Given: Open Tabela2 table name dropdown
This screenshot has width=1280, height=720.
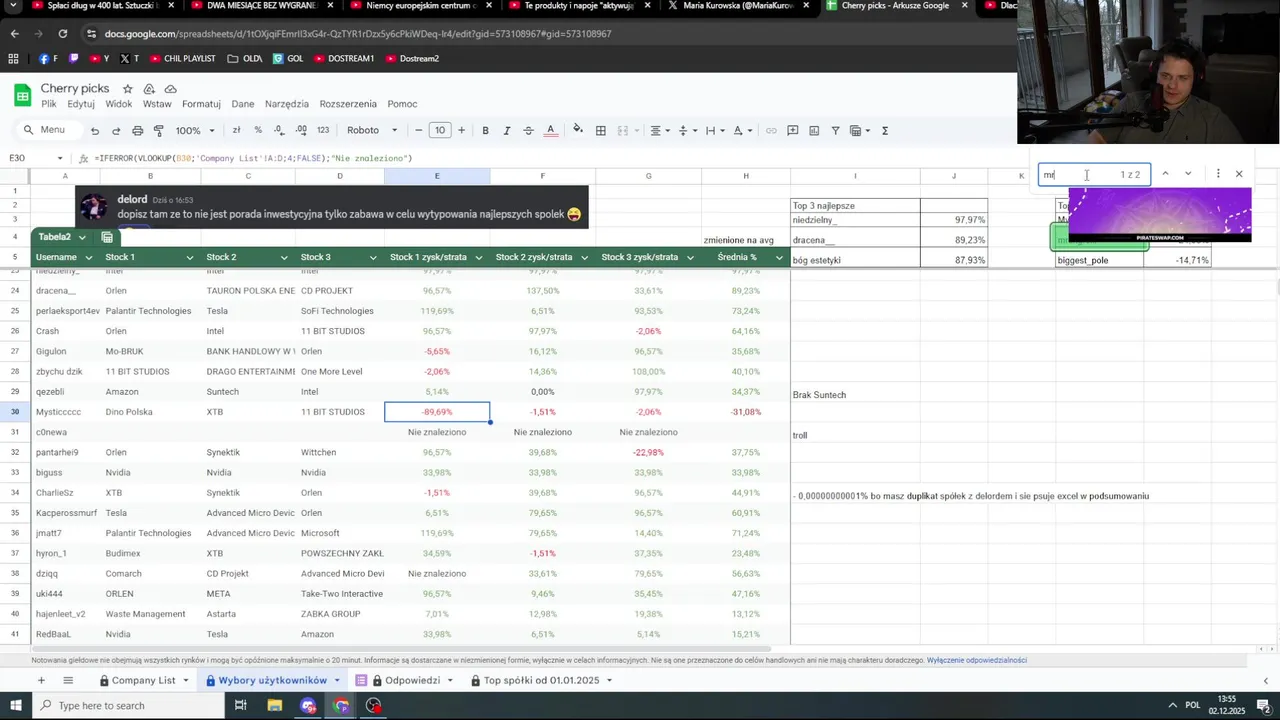Looking at the screenshot, I should coord(81,237).
